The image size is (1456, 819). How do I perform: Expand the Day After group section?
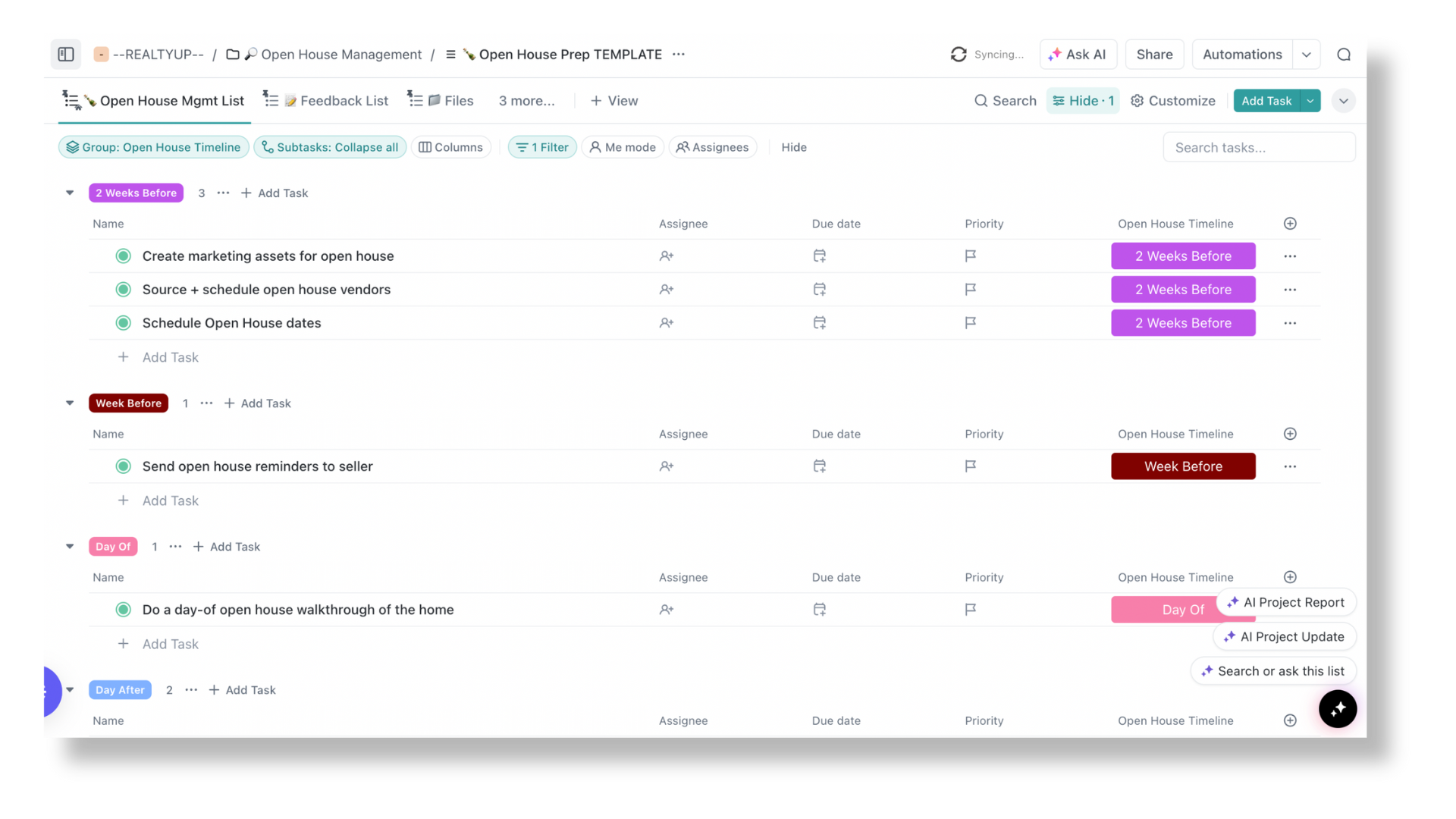click(x=69, y=690)
